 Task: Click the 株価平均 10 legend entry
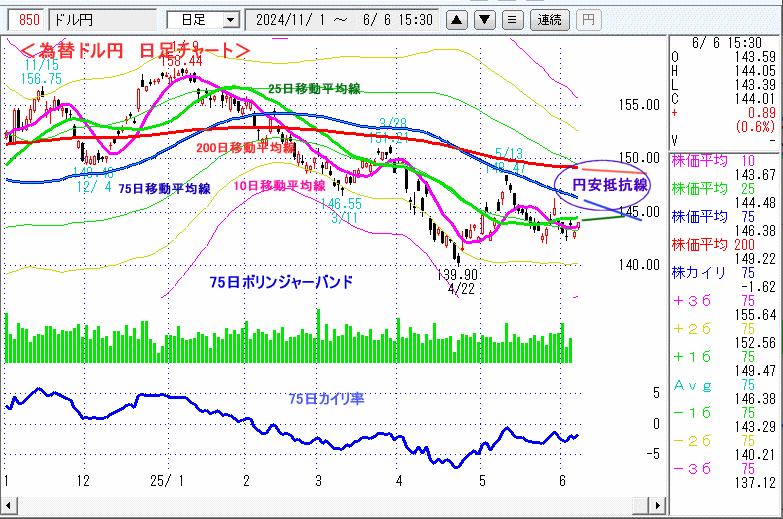[714, 161]
